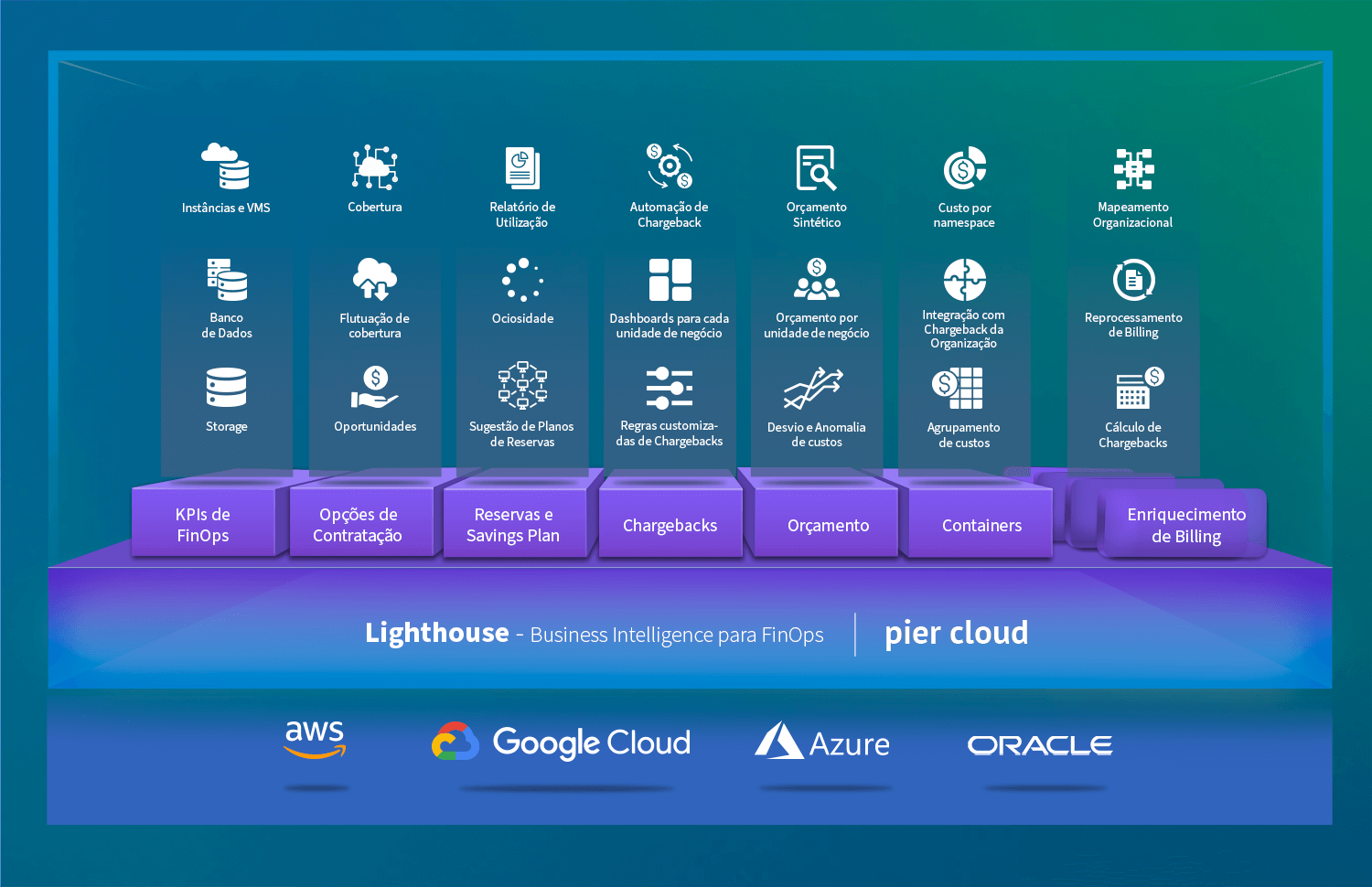This screenshot has width=1372, height=887.
Task: Click the Azure logo
Action: (822, 742)
